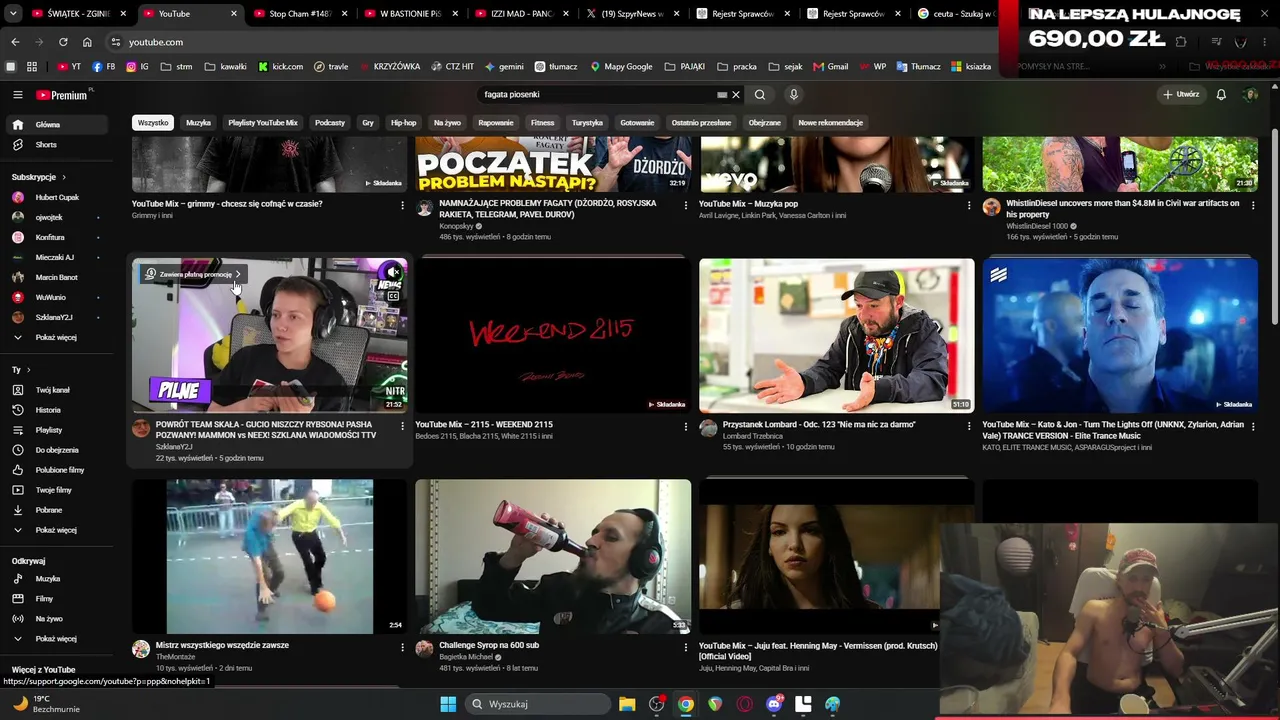Click the Utwórz create button
Viewport: 1280px width, 720px height.
pyautogui.click(x=1181, y=95)
